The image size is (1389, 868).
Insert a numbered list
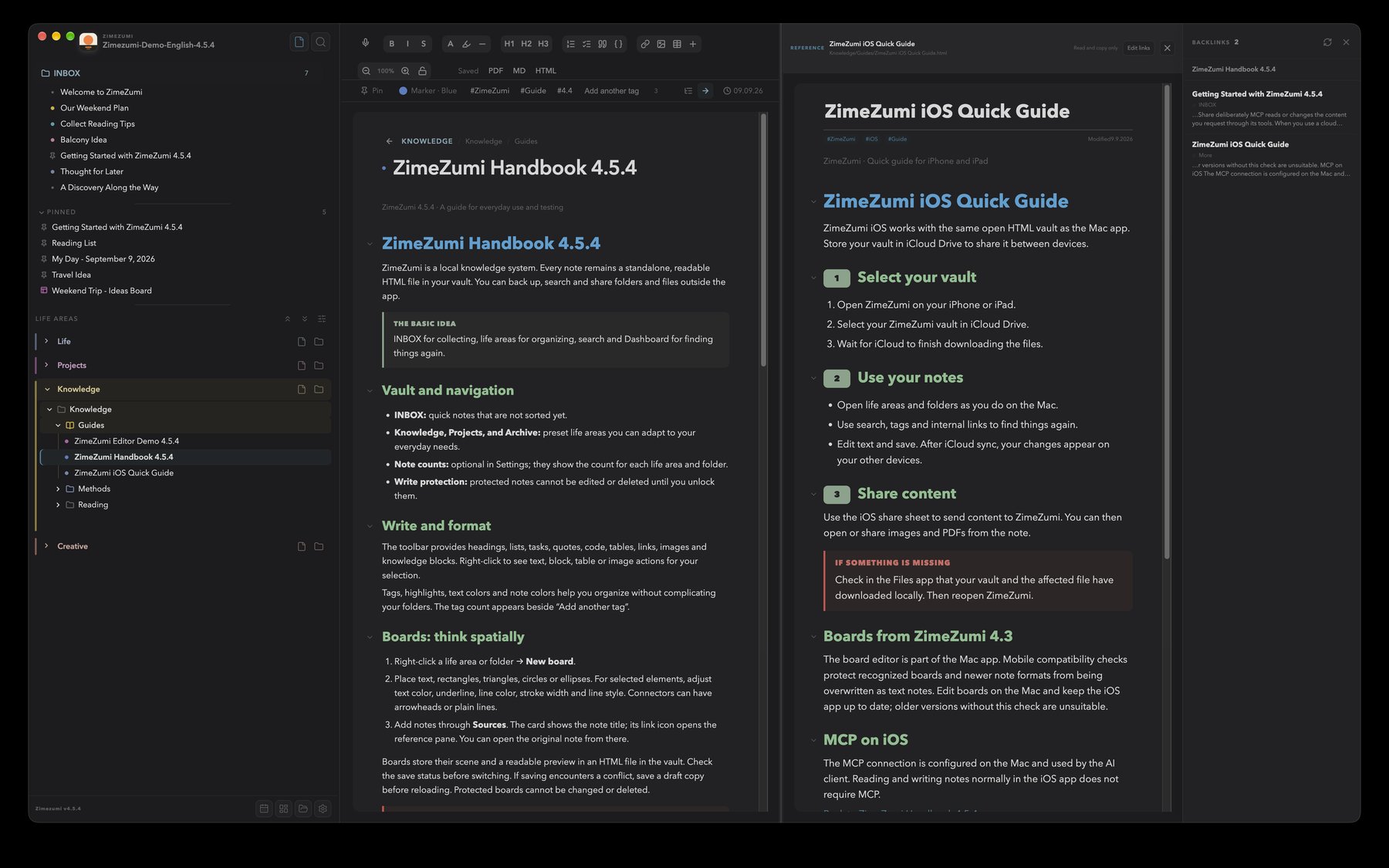(570, 44)
